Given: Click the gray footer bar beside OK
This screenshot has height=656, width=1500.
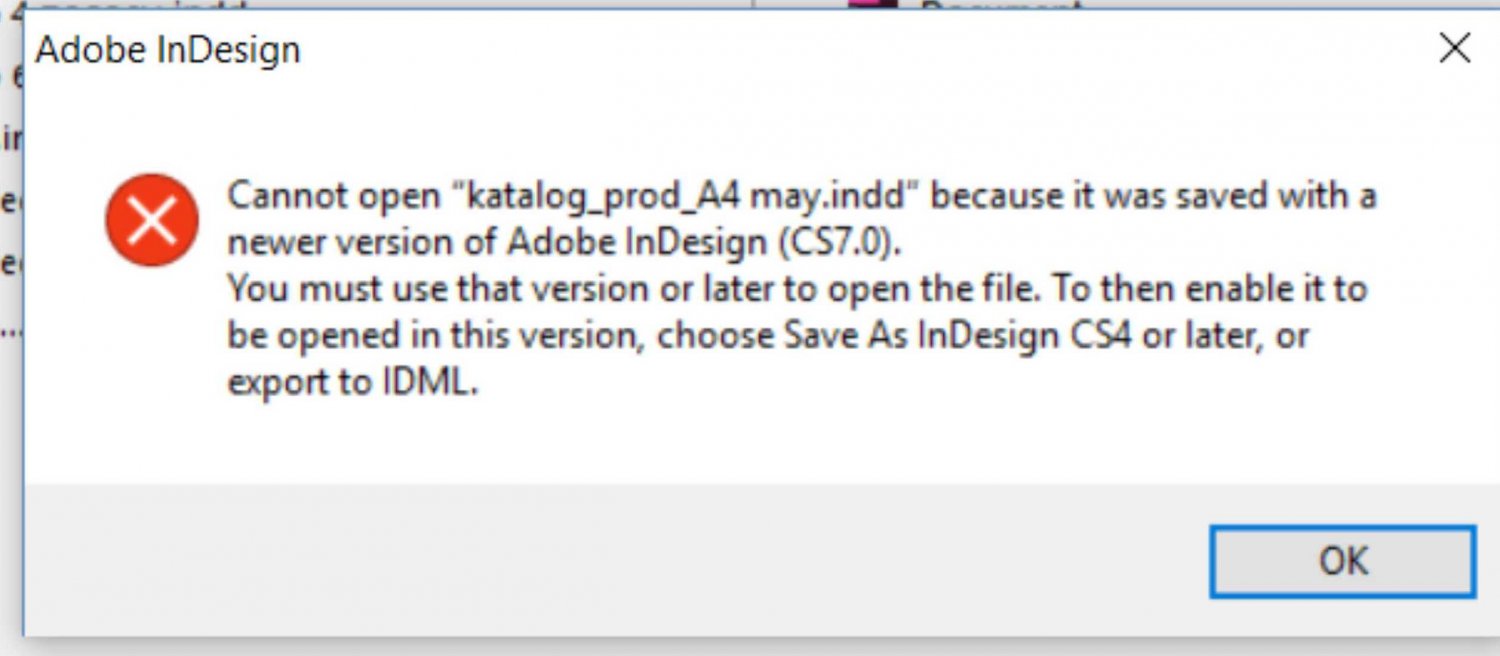Looking at the screenshot, I should click(600, 560).
